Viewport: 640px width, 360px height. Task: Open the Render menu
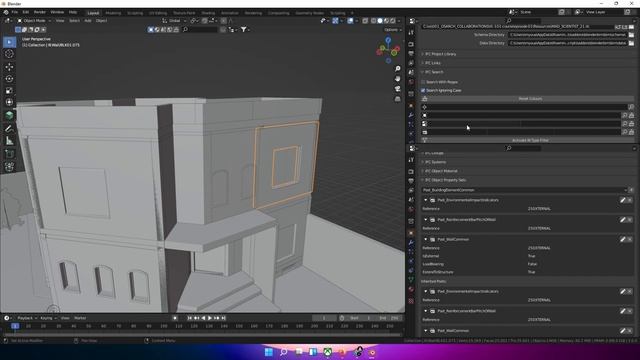point(40,12)
